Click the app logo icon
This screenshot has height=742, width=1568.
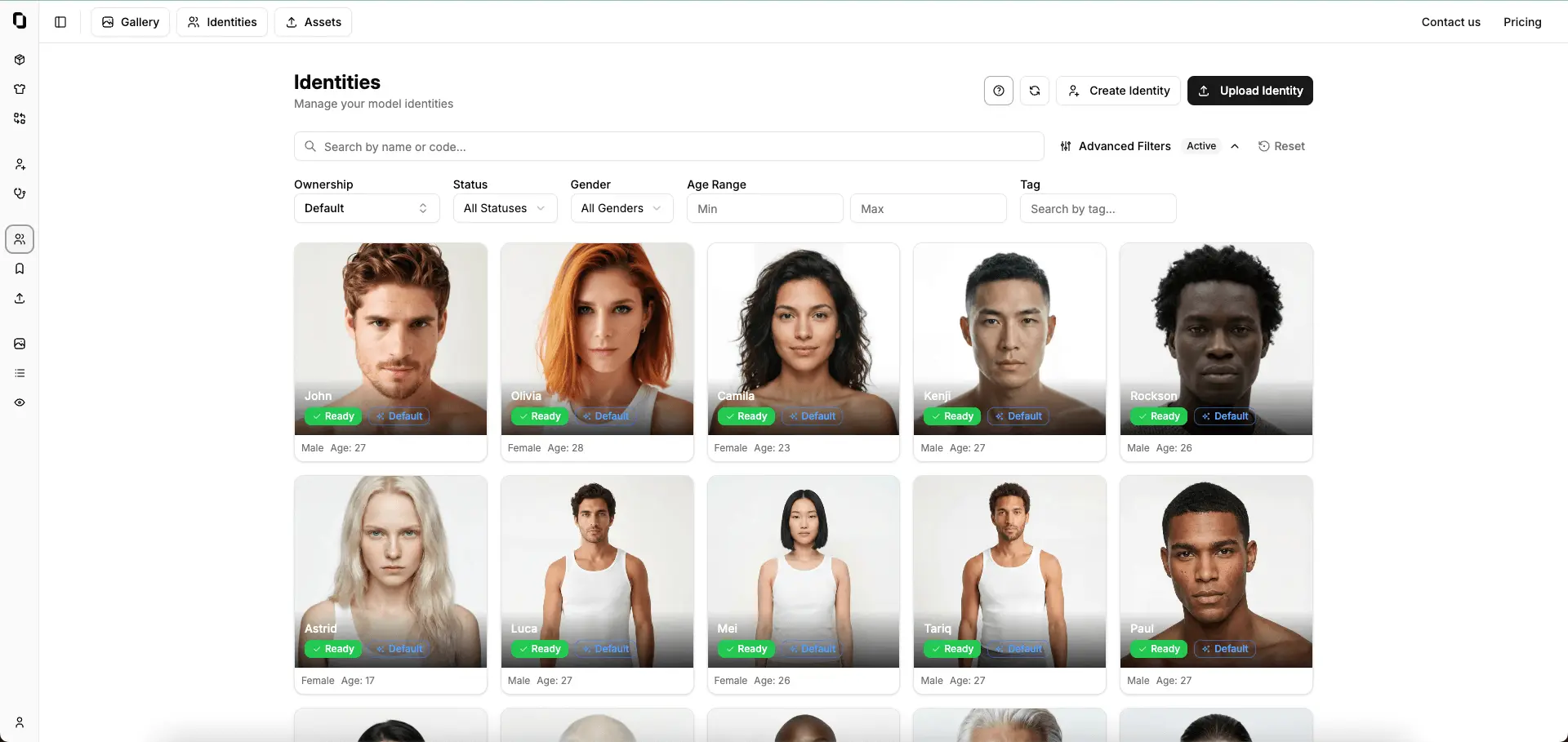(20, 20)
